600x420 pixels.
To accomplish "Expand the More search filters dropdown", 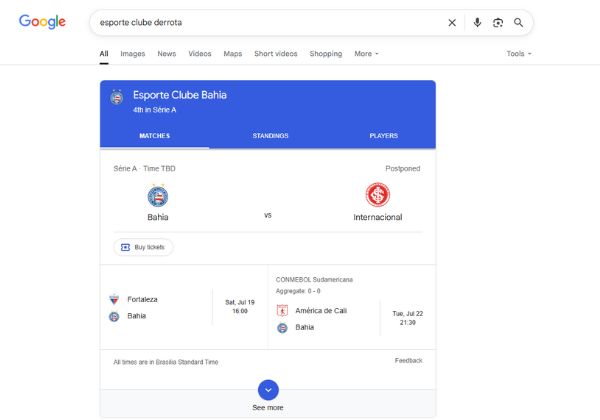I will point(366,54).
